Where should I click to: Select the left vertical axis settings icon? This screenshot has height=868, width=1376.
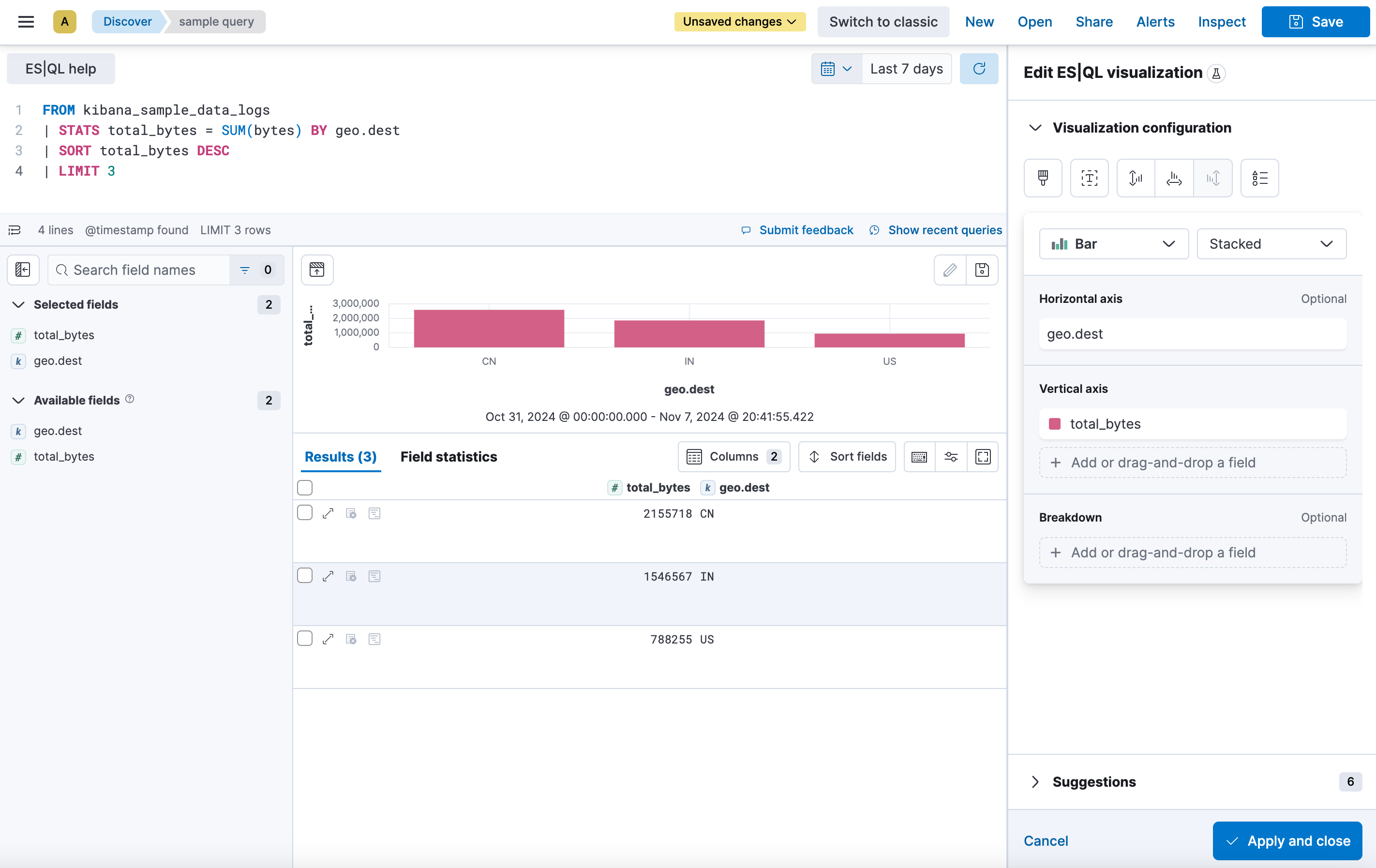coord(1136,178)
